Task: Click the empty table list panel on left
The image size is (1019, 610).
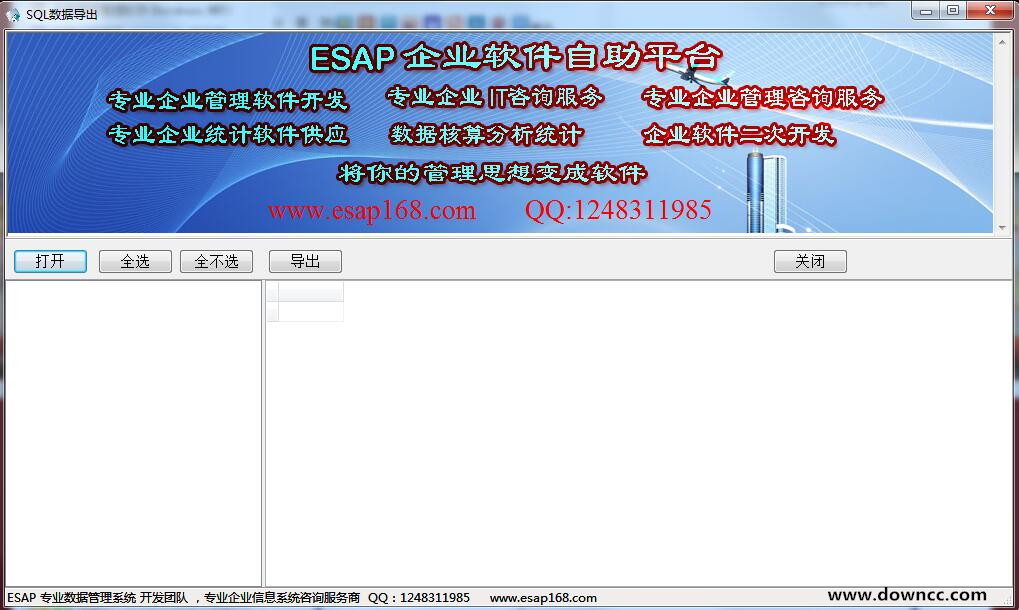Action: 133,432
